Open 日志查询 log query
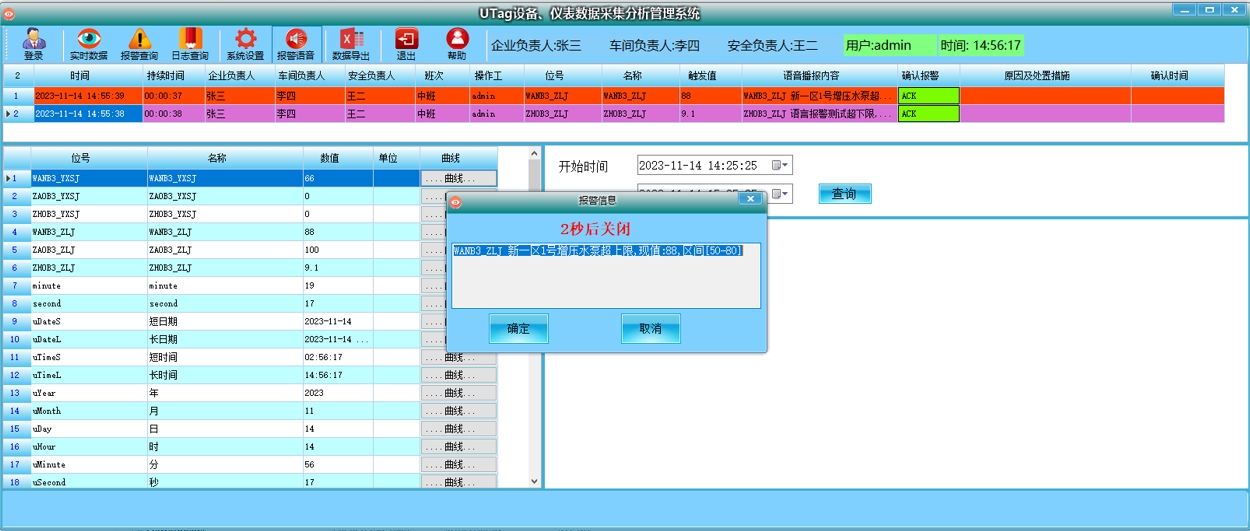This screenshot has width=1250, height=531. pos(189,44)
